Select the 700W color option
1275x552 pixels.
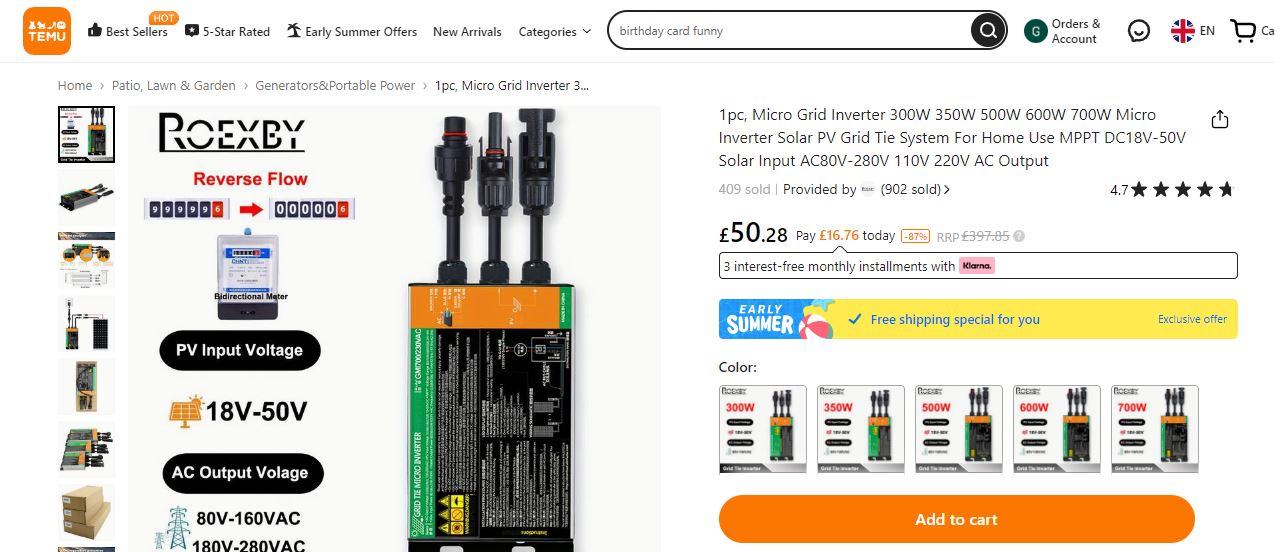[1155, 429]
